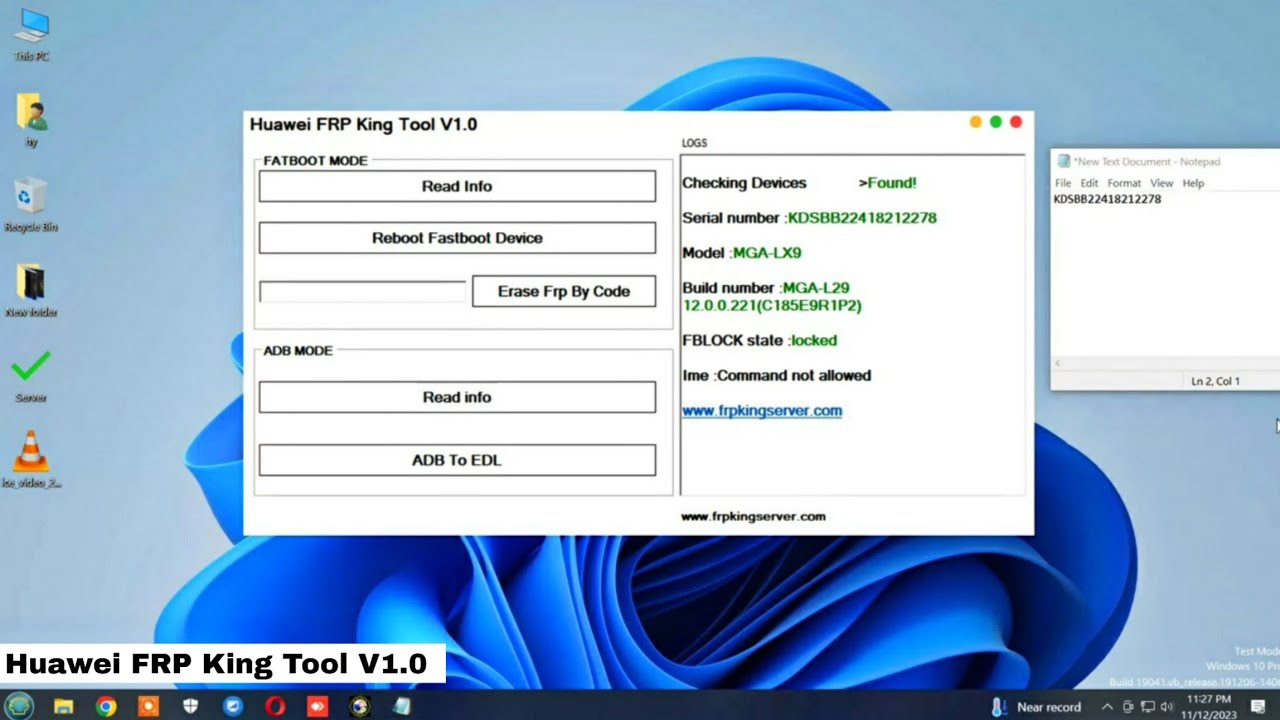The width and height of the screenshot is (1280, 720).
Task: Open File menu in Notepad
Action: click(x=1063, y=183)
